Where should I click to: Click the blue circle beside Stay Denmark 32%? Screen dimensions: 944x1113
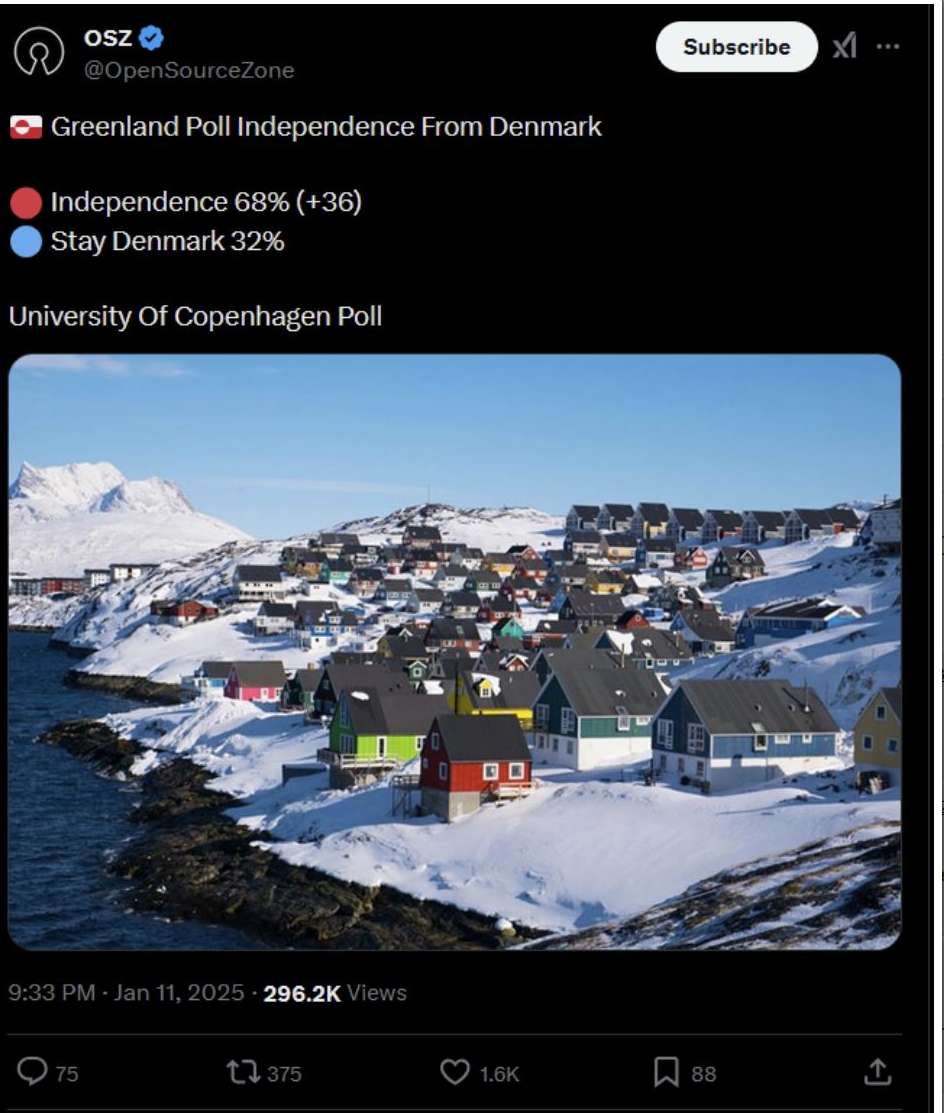pyautogui.click(x=26, y=241)
